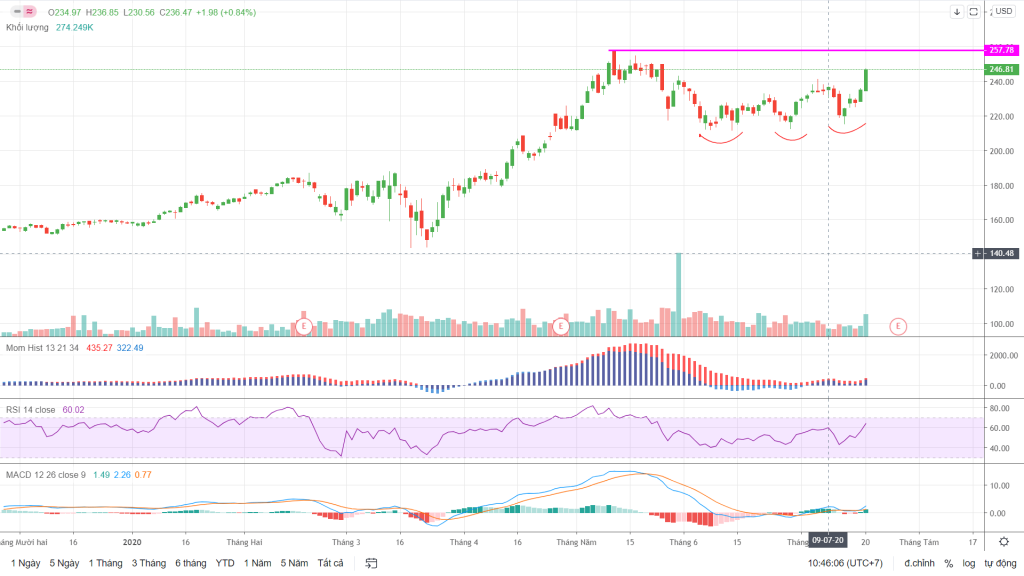The image size is (1024, 576).
Task: Click the first earnings E marker
Action: tap(304, 326)
